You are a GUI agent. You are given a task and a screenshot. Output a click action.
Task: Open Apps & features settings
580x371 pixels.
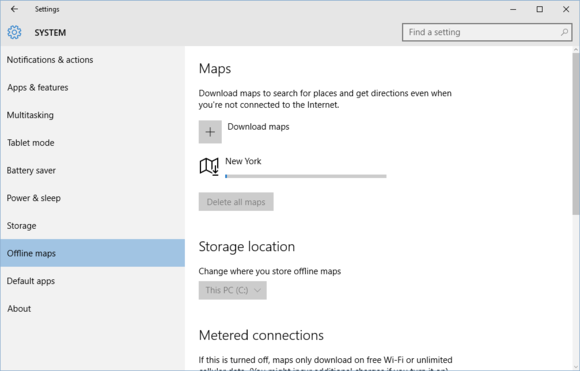point(92,88)
